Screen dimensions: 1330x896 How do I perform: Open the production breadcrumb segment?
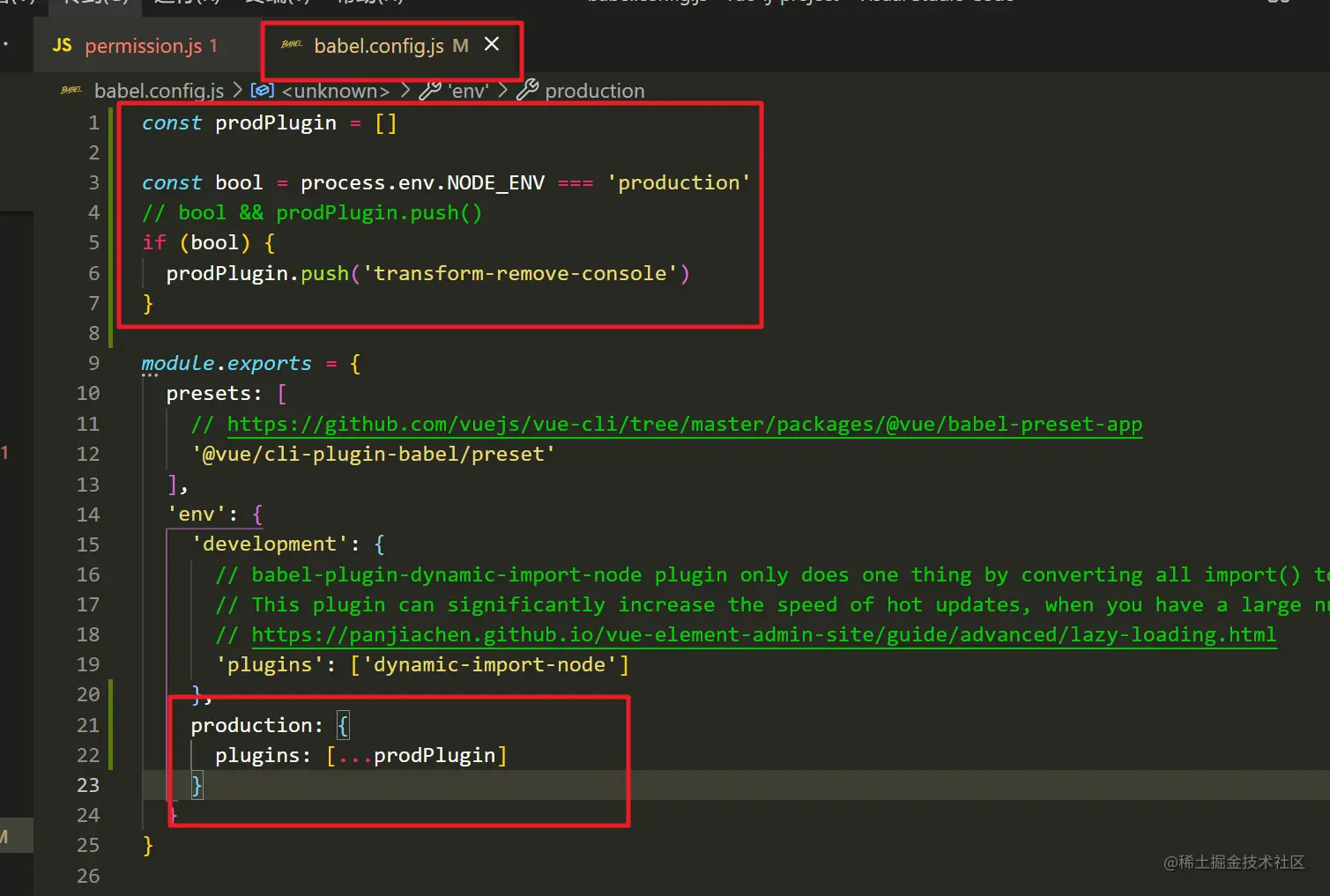(595, 91)
